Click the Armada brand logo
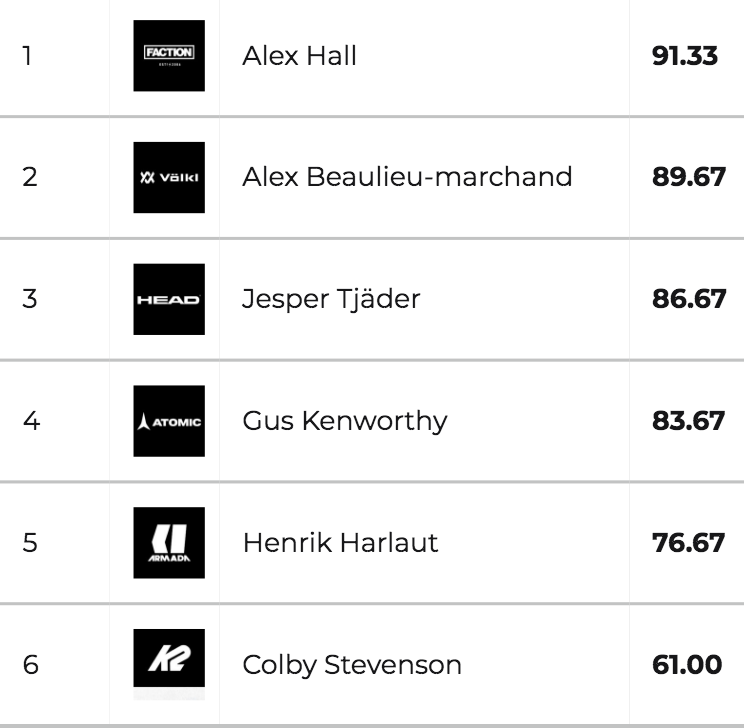The height and width of the screenshot is (728, 744). coord(169,543)
